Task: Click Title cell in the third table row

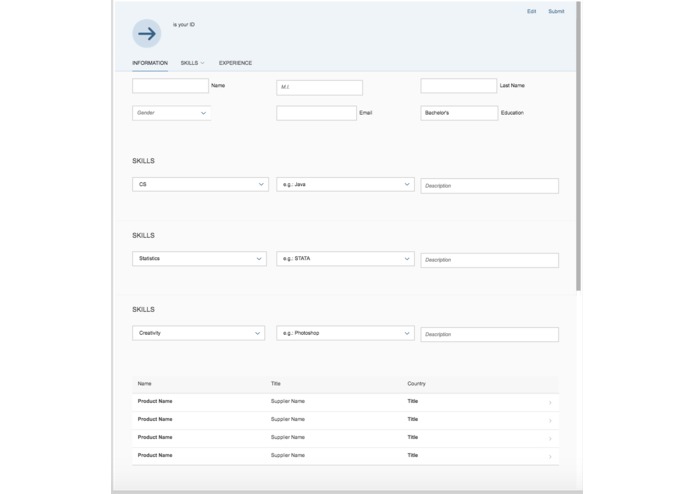Action: [x=413, y=437]
